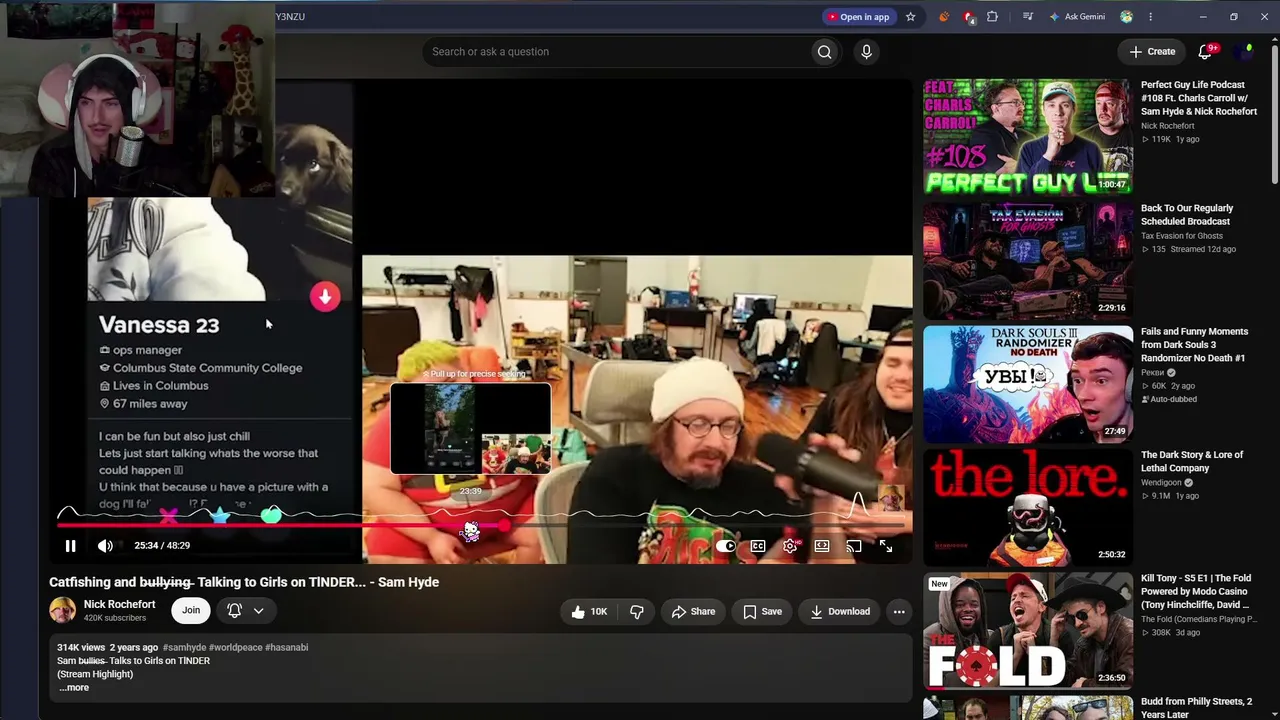Dislike the video with thumbs down
Image resolution: width=1280 pixels, height=720 pixels.
pyautogui.click(x=637, y=612)
